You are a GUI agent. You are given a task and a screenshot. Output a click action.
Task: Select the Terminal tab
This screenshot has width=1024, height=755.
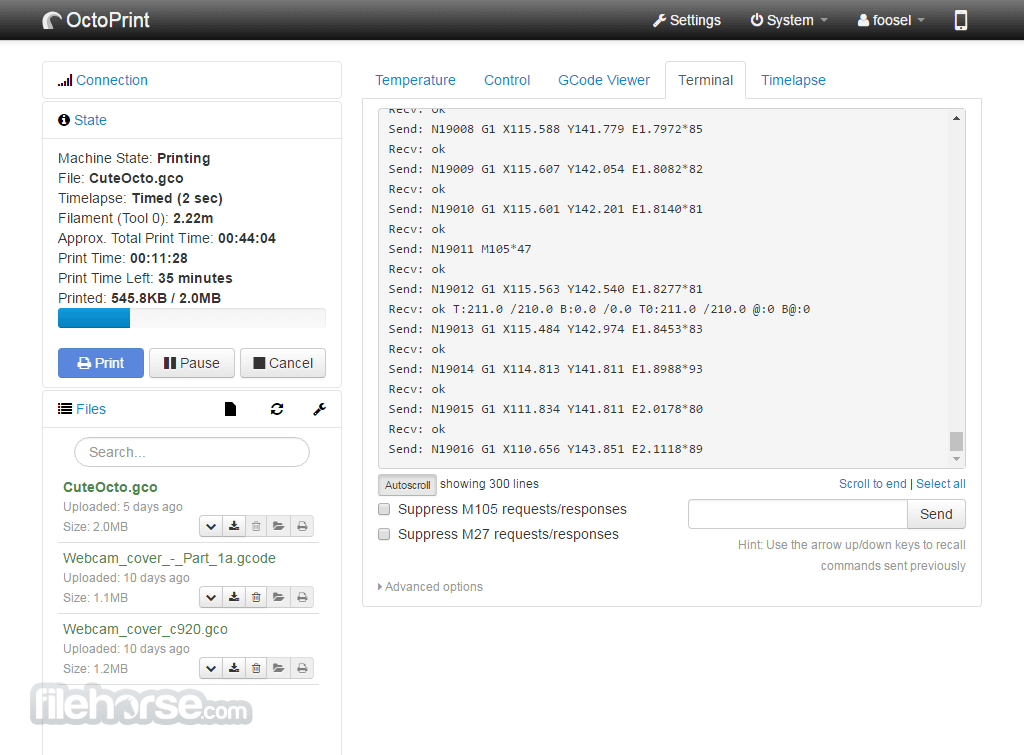(x=705, y=80)
